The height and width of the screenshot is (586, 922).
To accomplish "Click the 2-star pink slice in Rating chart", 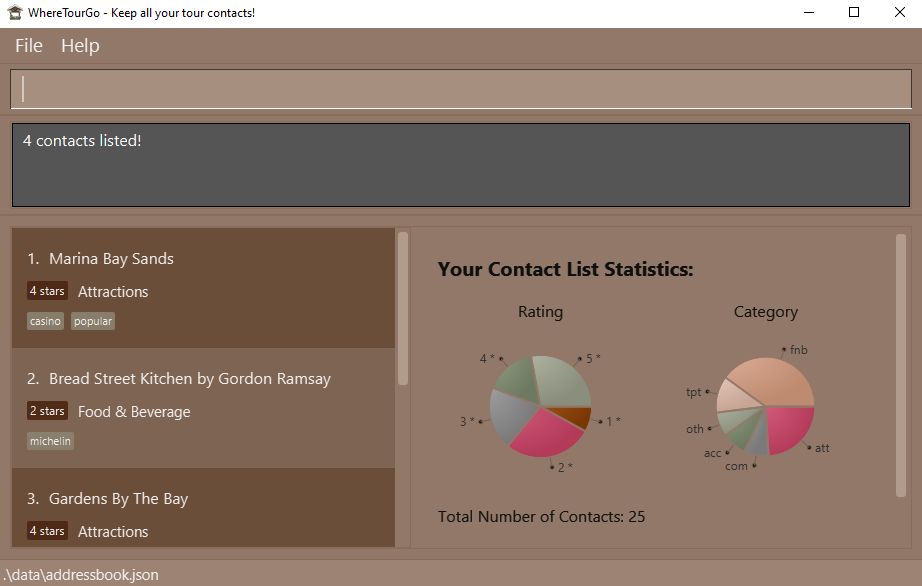I will pyautogui.click(x=545, y=433).
